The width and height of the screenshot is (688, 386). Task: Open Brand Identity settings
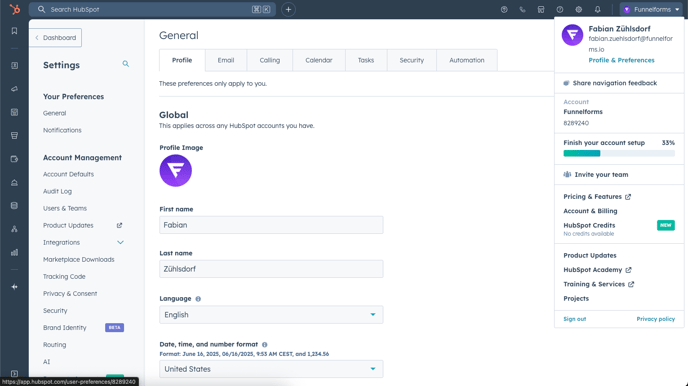pos(64,328)
